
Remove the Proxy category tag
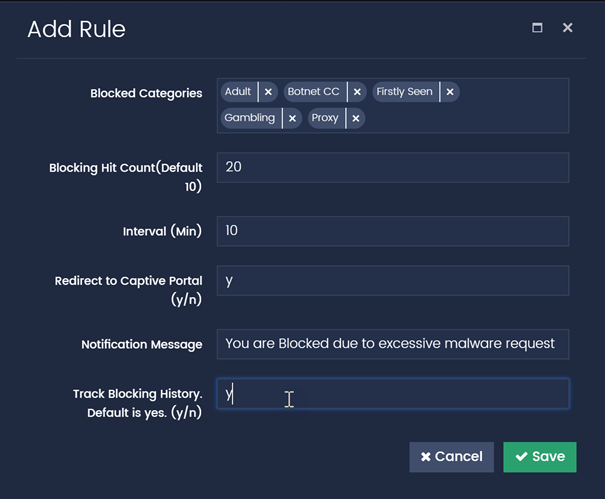[x=356, y=118]
